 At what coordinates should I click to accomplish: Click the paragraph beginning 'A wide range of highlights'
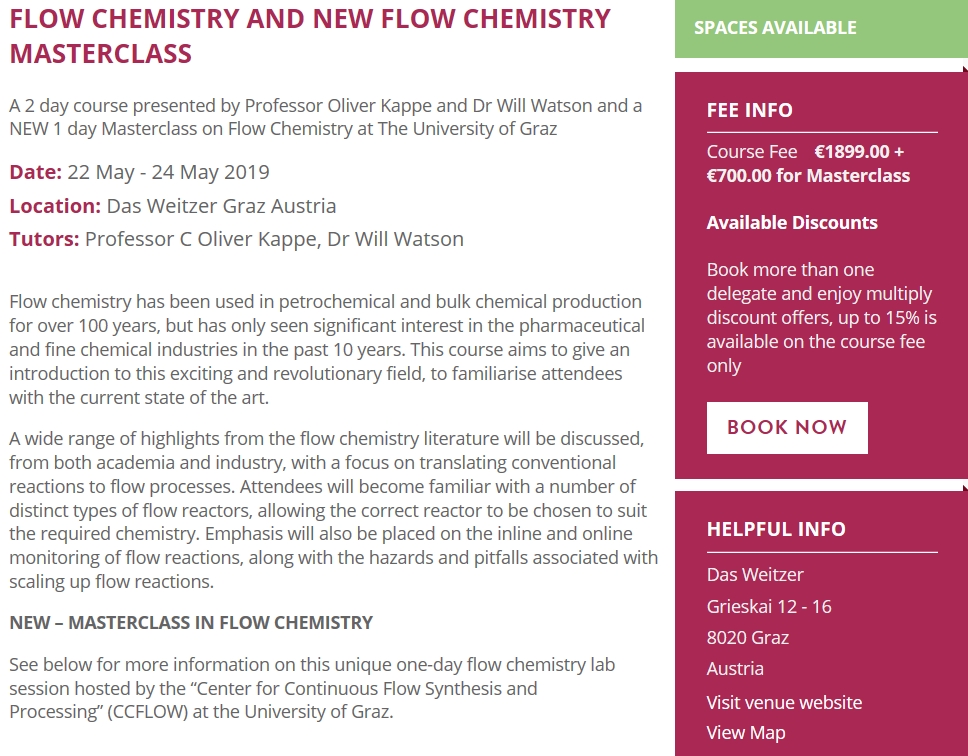pos(333,510)
